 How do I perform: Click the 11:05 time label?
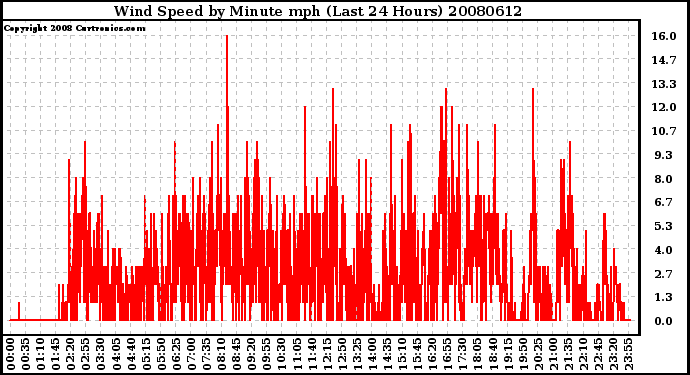297,355
